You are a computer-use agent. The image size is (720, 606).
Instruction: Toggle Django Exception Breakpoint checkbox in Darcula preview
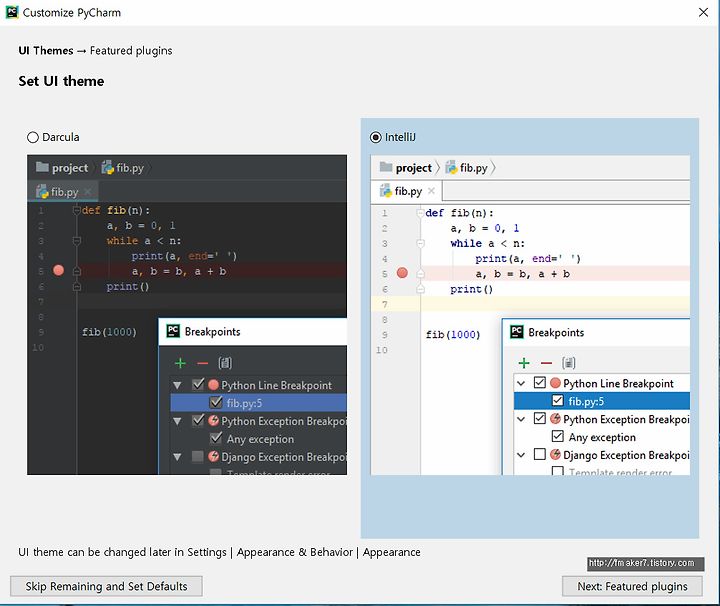[x=197, y=456]
